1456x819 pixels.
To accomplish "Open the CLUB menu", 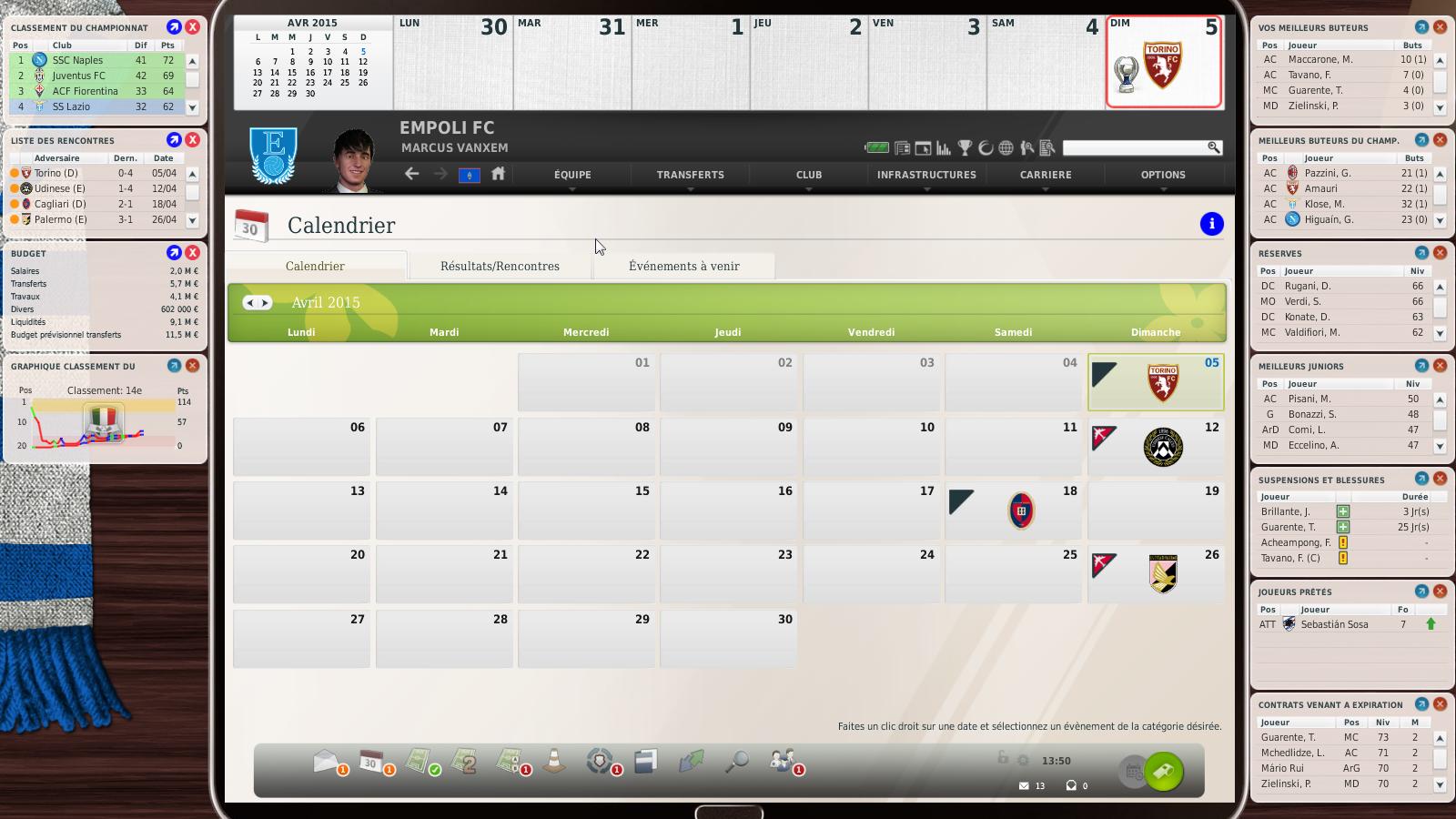I will point(809,175).
